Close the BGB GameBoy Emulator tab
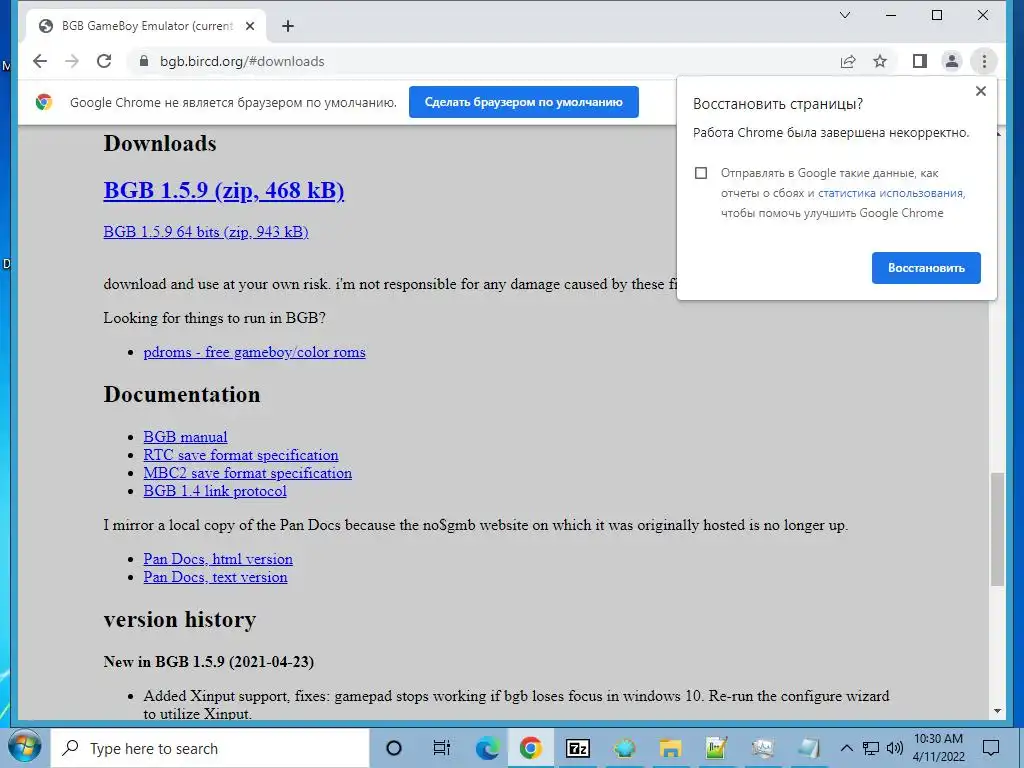The width and height of the screenshot is (1024, 768). tap(249, 26)
